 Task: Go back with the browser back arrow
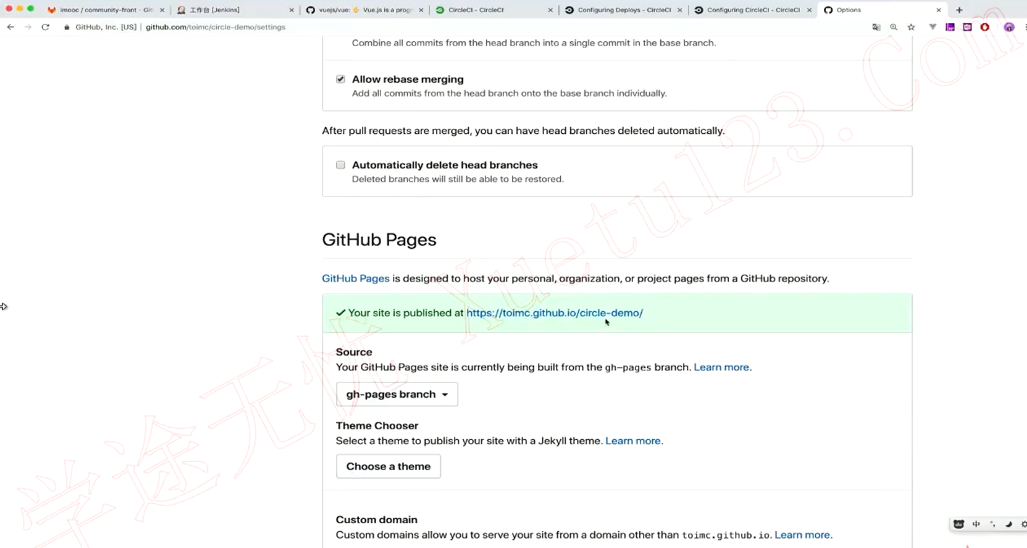(x=10, y=27)
